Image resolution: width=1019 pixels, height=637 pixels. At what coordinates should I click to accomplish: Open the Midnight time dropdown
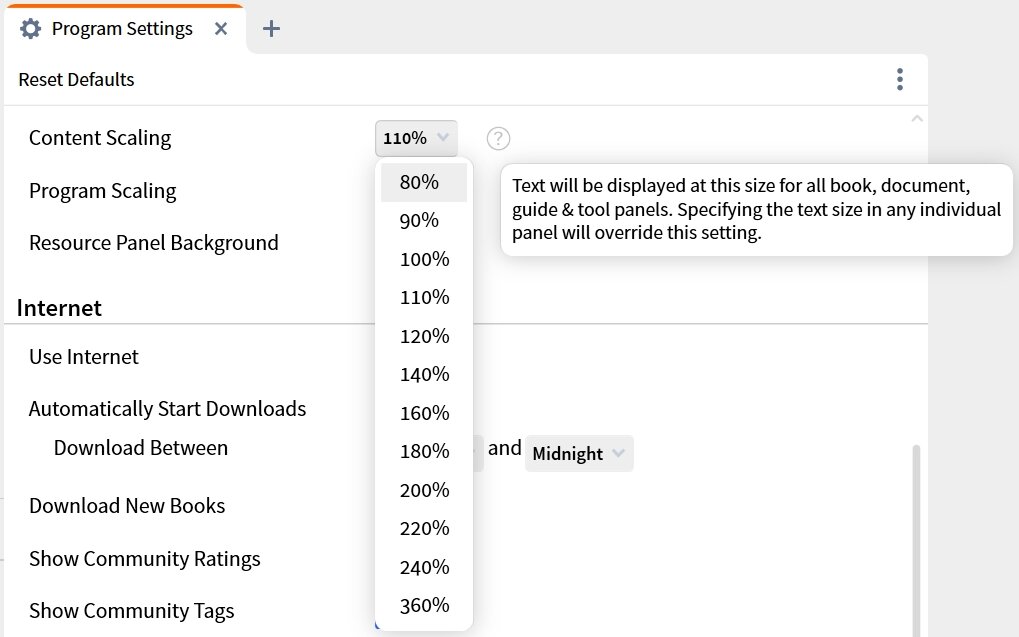(578, 453)
